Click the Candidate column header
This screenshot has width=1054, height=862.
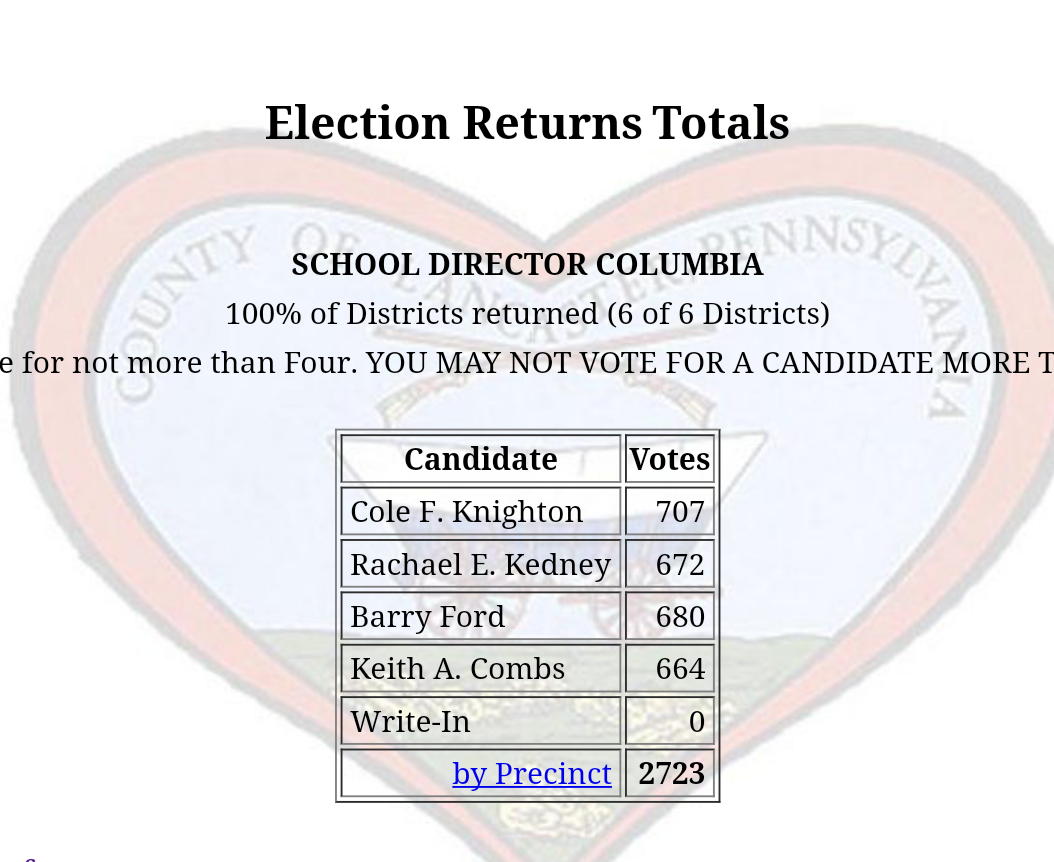(480, 459)
